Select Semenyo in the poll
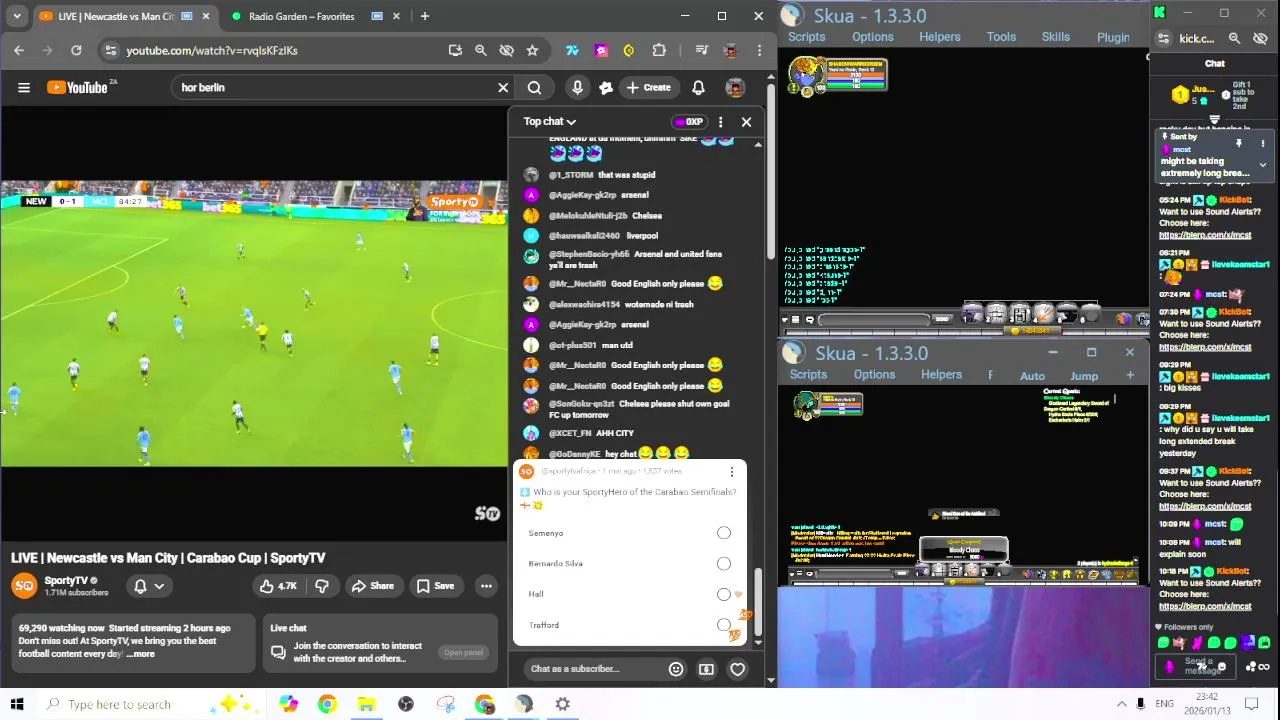Viewport: 1280px width, 720px height. [x=723, y=533]
